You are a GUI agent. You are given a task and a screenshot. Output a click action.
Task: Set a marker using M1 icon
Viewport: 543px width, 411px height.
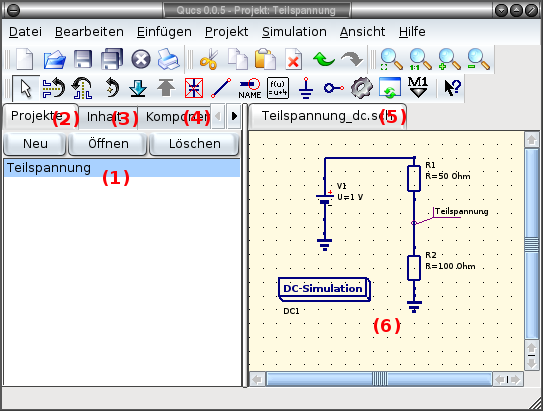(x=418, y=88)
